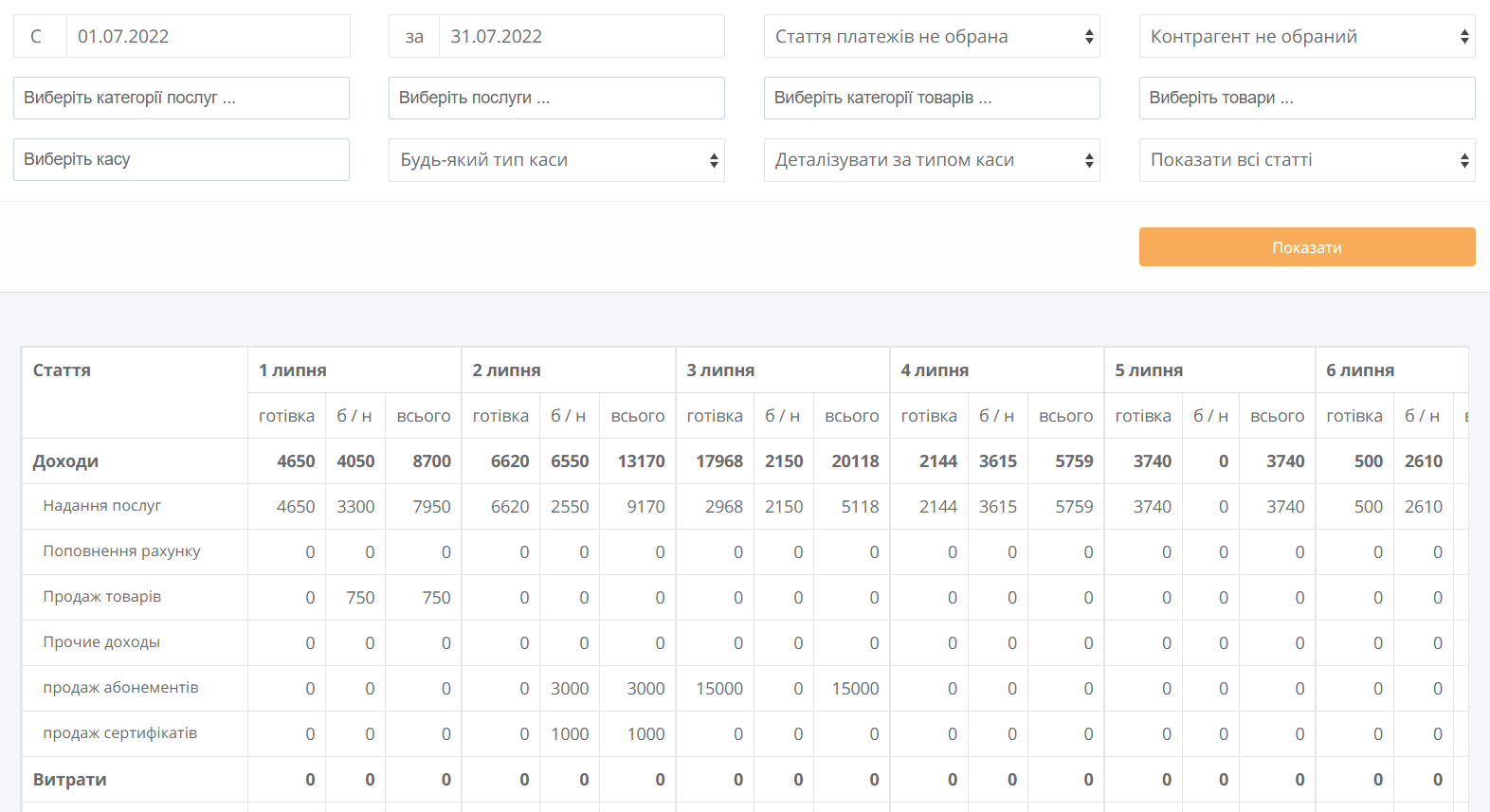This screenshot has width=1490, height=812.
Task: Click the 'Виберіть послуги' selector field
Action: (x=556, y=99)
